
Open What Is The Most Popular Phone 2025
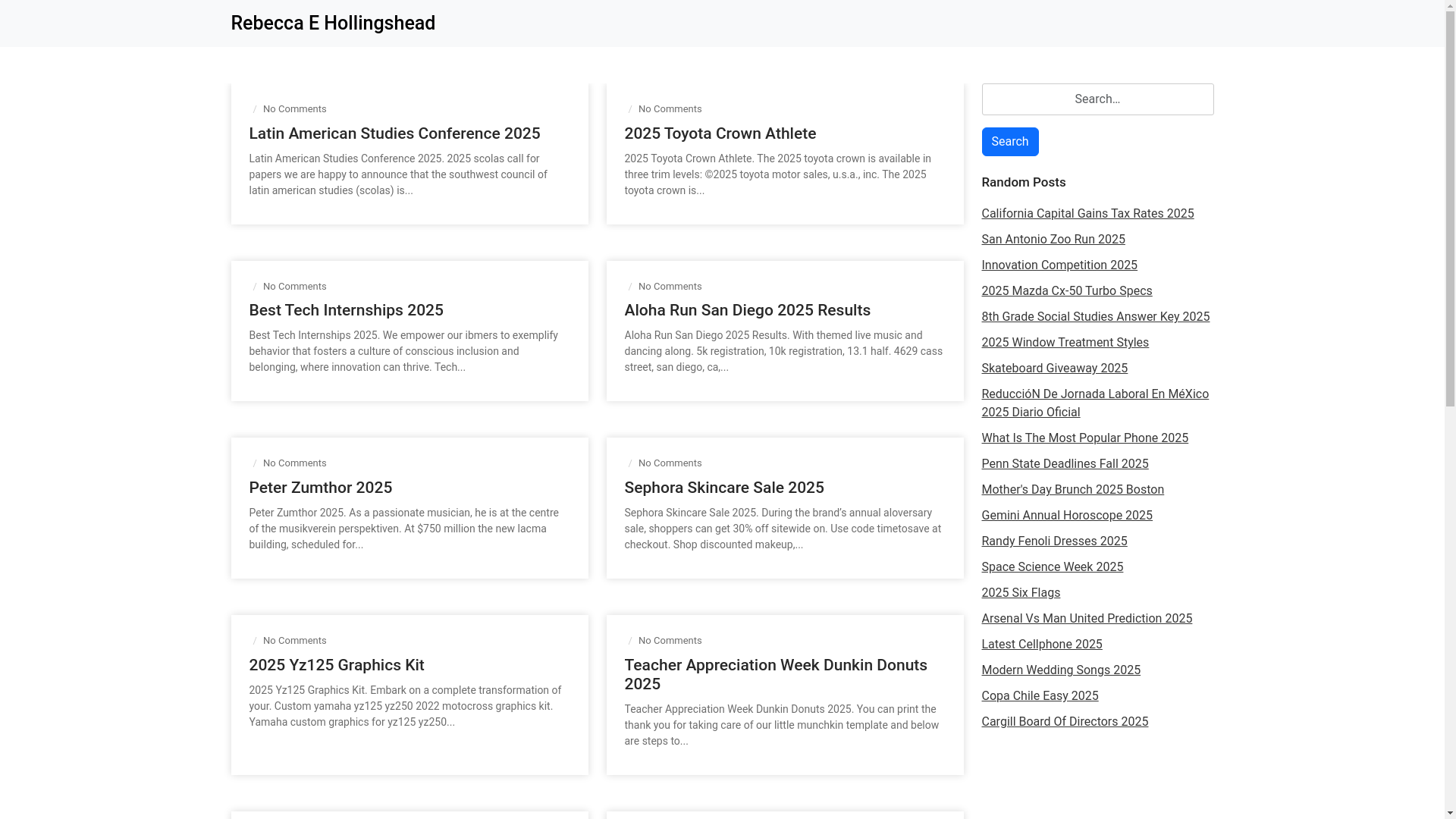click(x=1085, y=438)
